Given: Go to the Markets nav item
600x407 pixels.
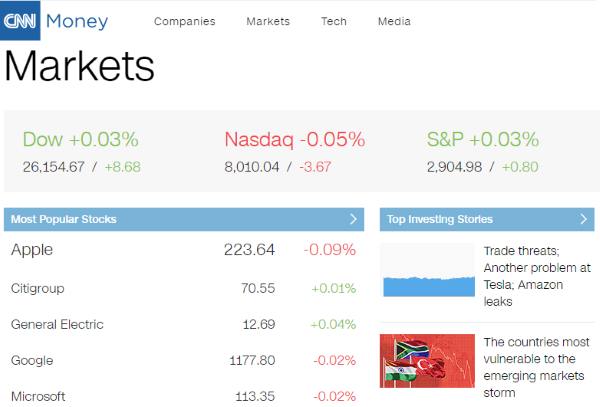Looking at the screenshot, I should [x=268, y=22].
